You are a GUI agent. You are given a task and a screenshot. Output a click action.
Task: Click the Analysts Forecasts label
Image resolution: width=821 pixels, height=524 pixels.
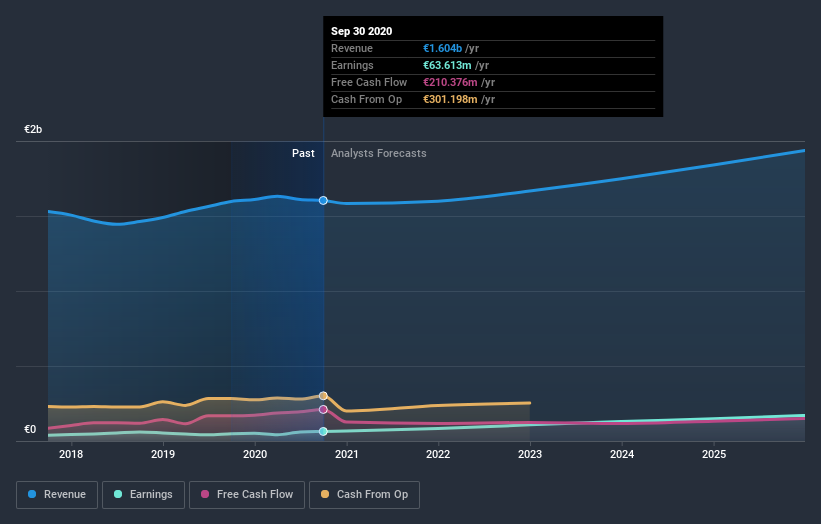tap(379, 153)
